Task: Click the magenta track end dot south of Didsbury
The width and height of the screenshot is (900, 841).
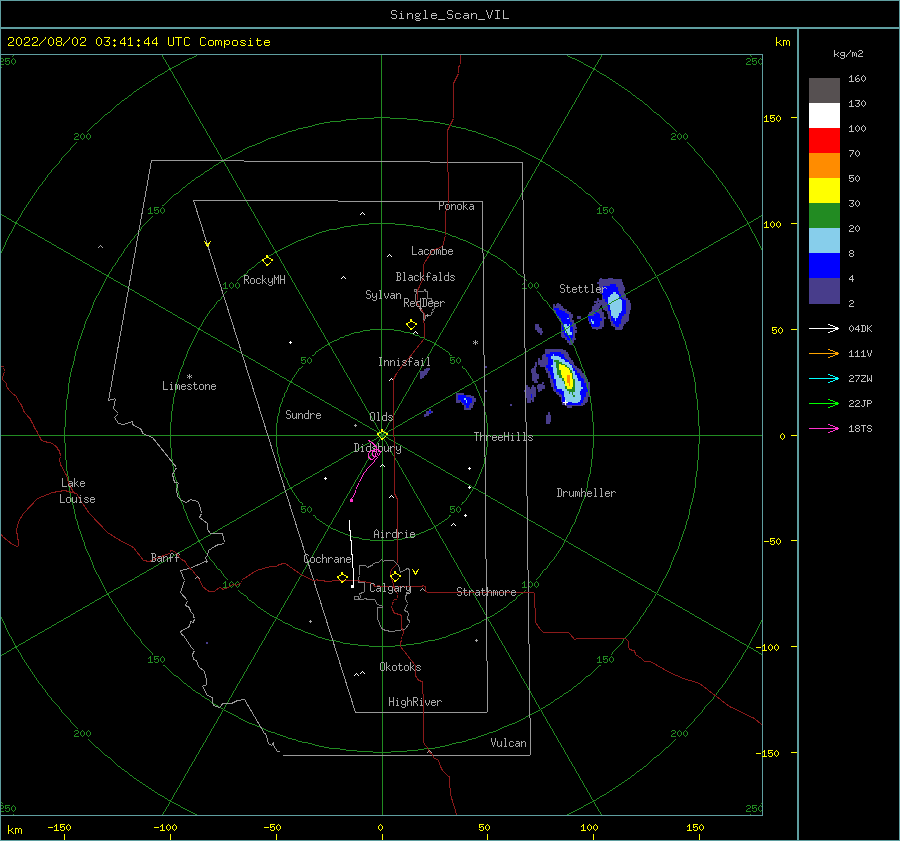Action: click(351, 501)
